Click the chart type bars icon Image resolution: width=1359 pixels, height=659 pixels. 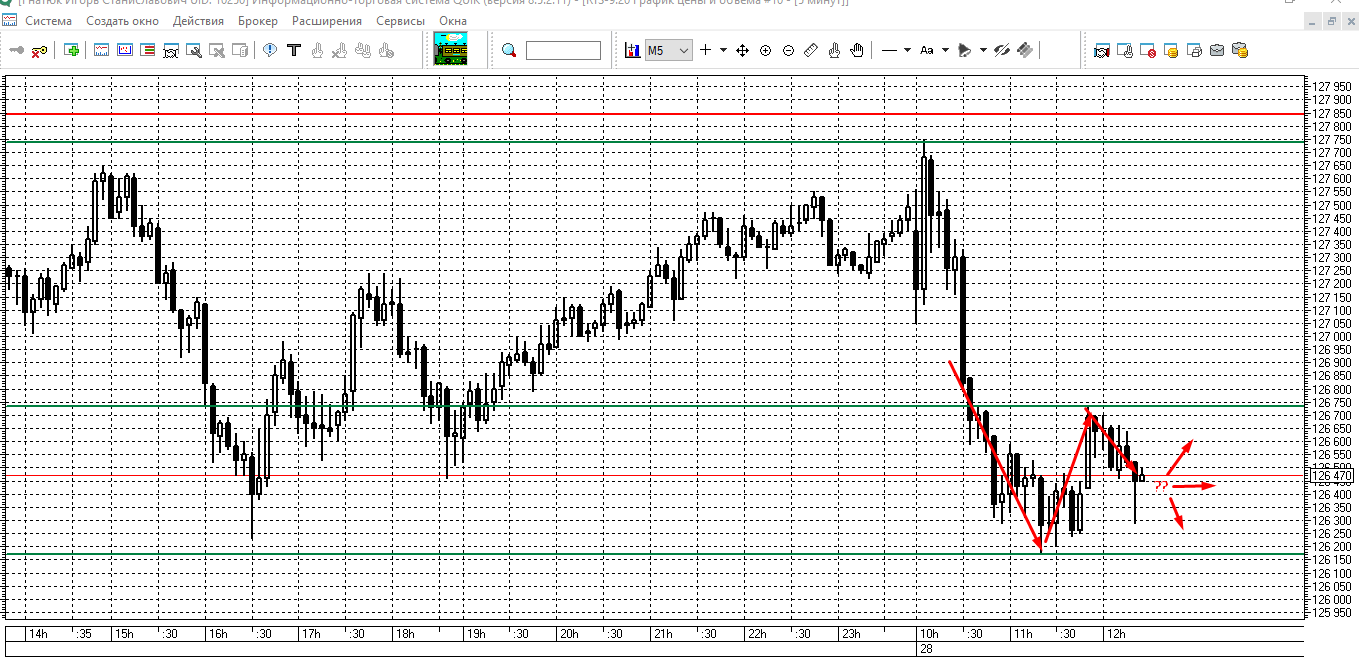(x=632, y=50)
